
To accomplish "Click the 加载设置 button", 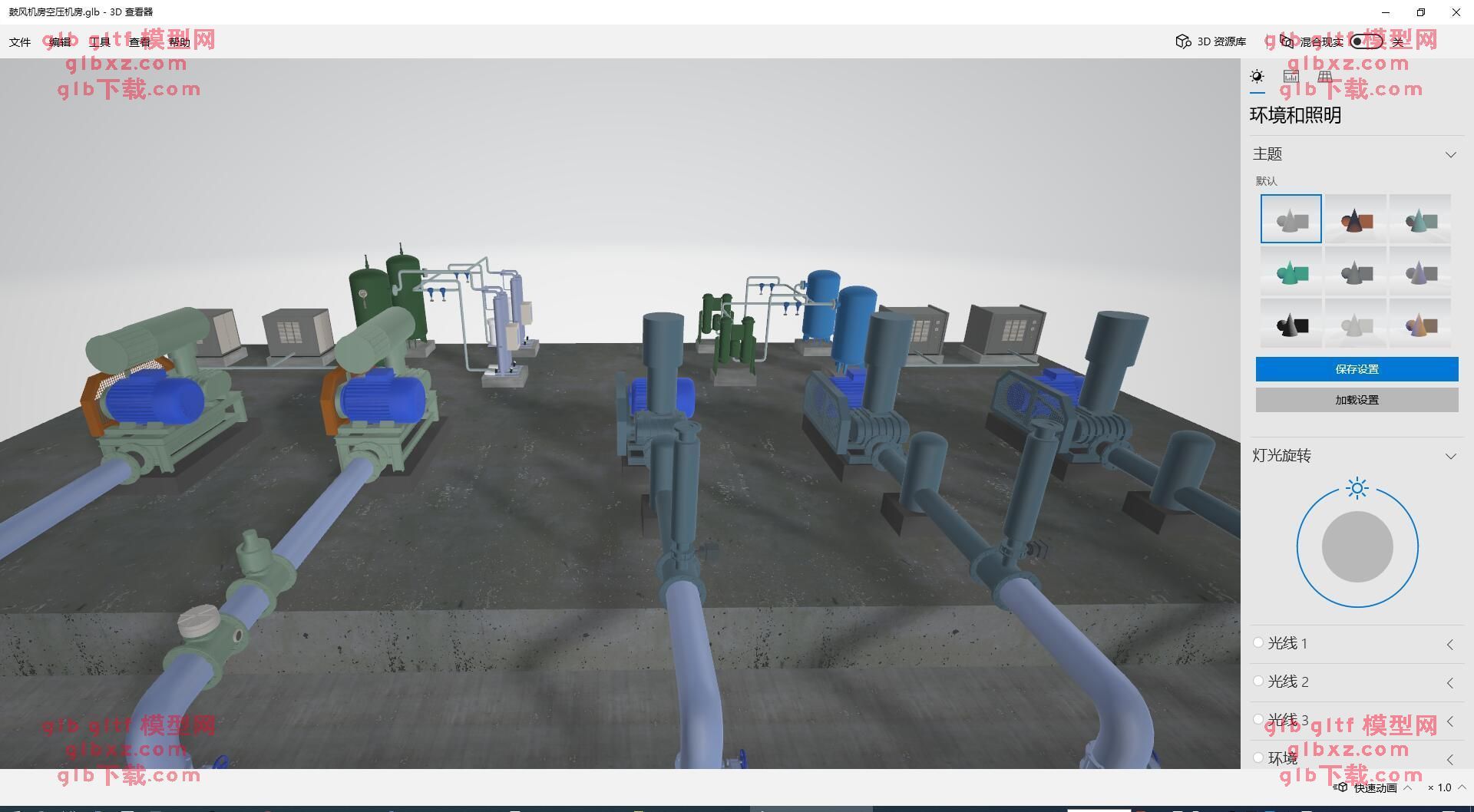I will (x=1357, y=400).
